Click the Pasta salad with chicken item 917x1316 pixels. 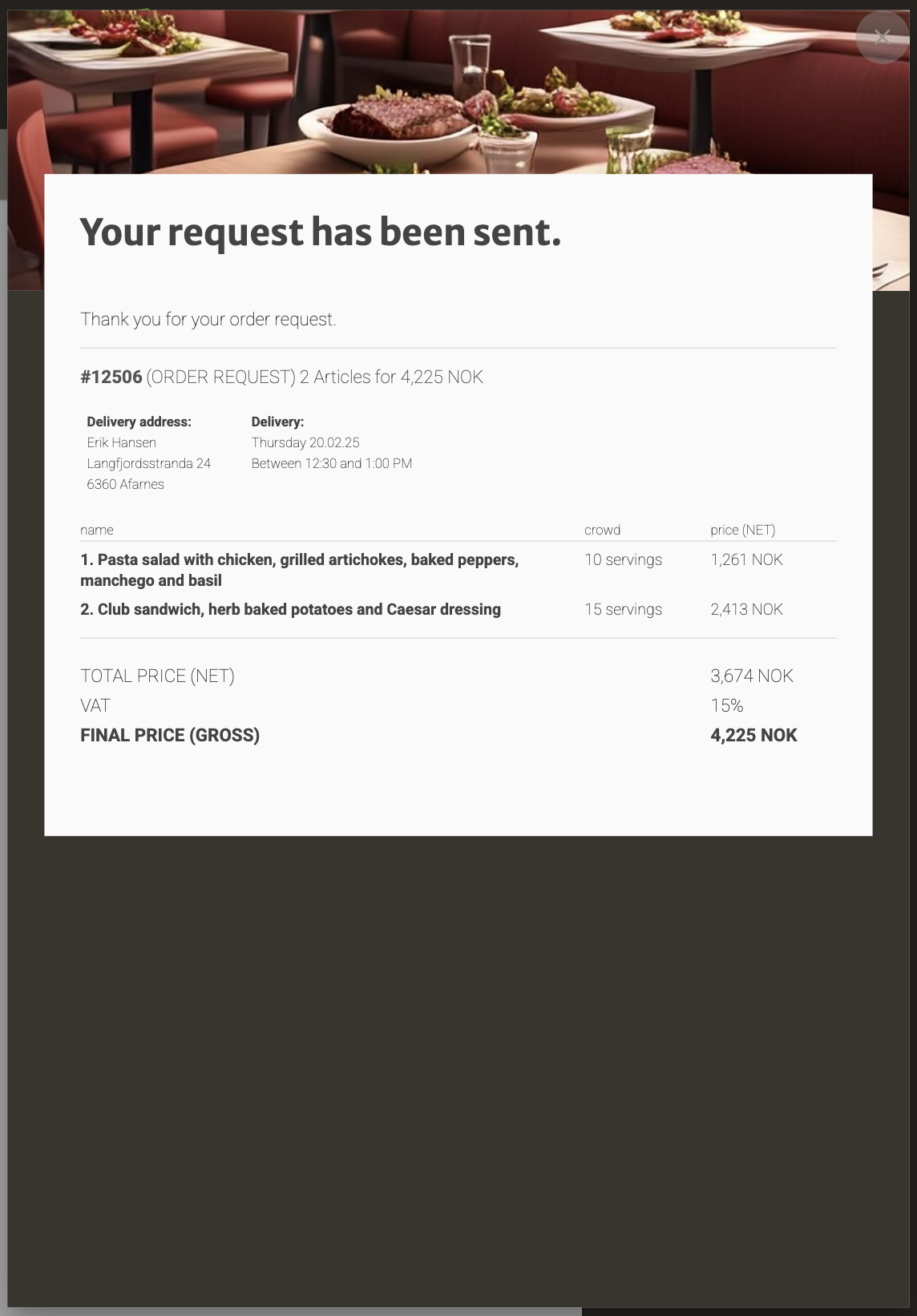(x=300, y=570)
